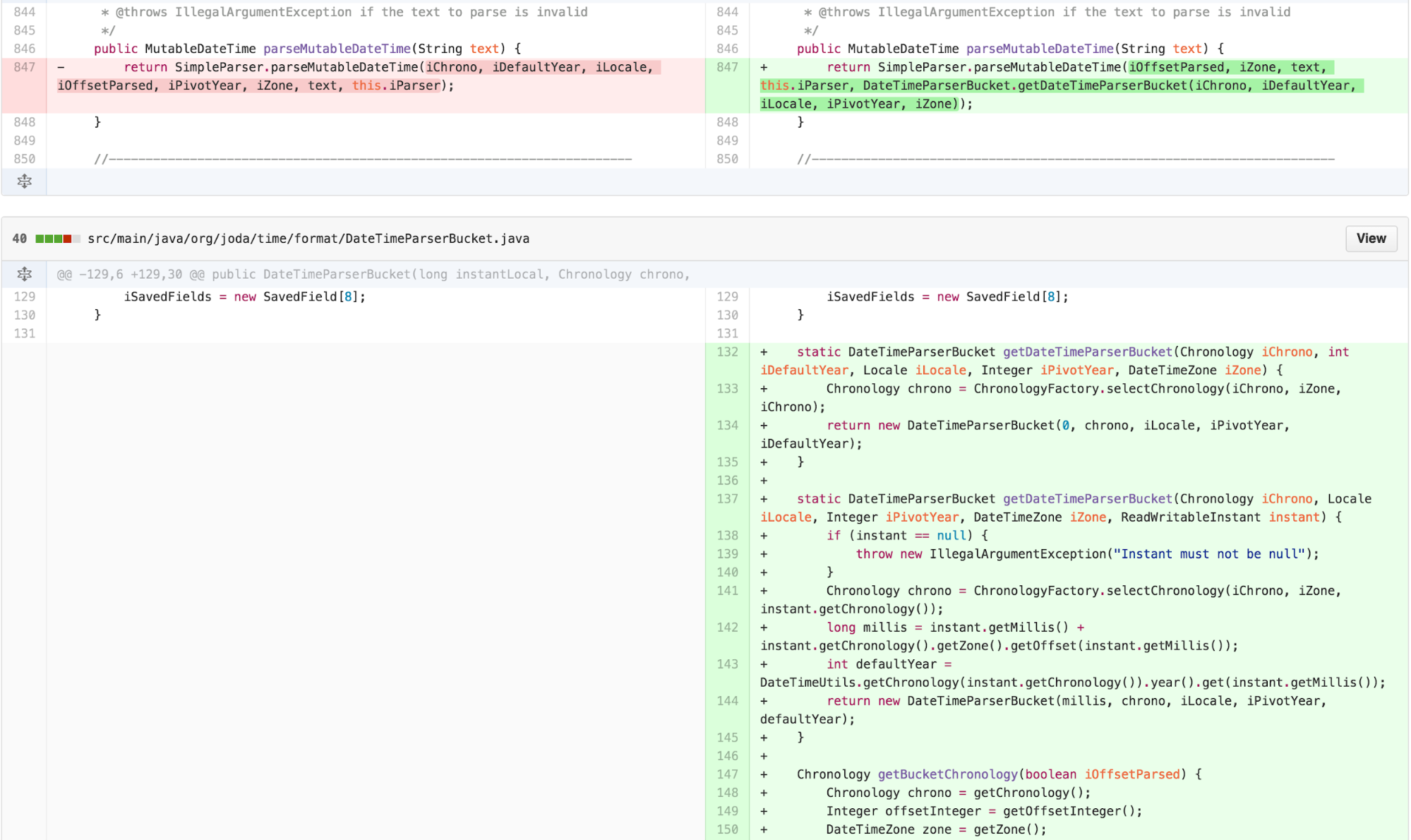Click added line number 144
This screenshot has width=1411, height=840.
tap(727, 700)
